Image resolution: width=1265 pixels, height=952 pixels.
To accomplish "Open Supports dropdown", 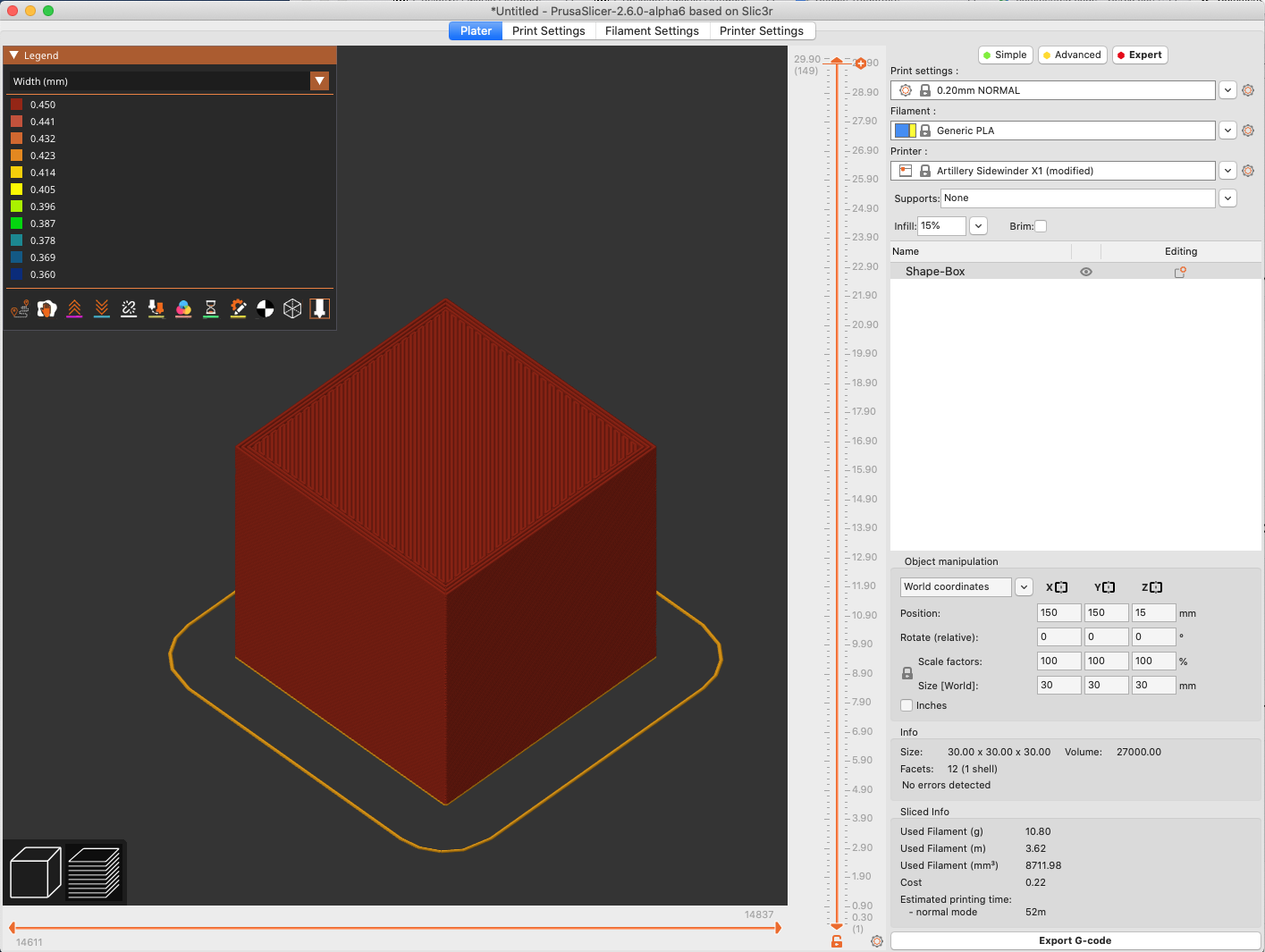I will pos(1228,198).
